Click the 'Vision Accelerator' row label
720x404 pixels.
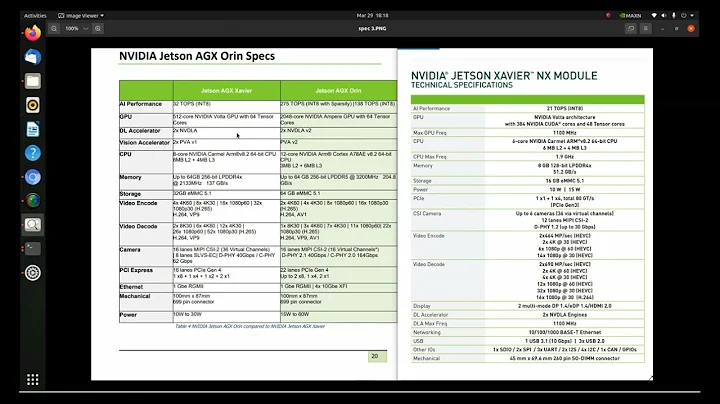pyautogui.click(x=145, y=143)
